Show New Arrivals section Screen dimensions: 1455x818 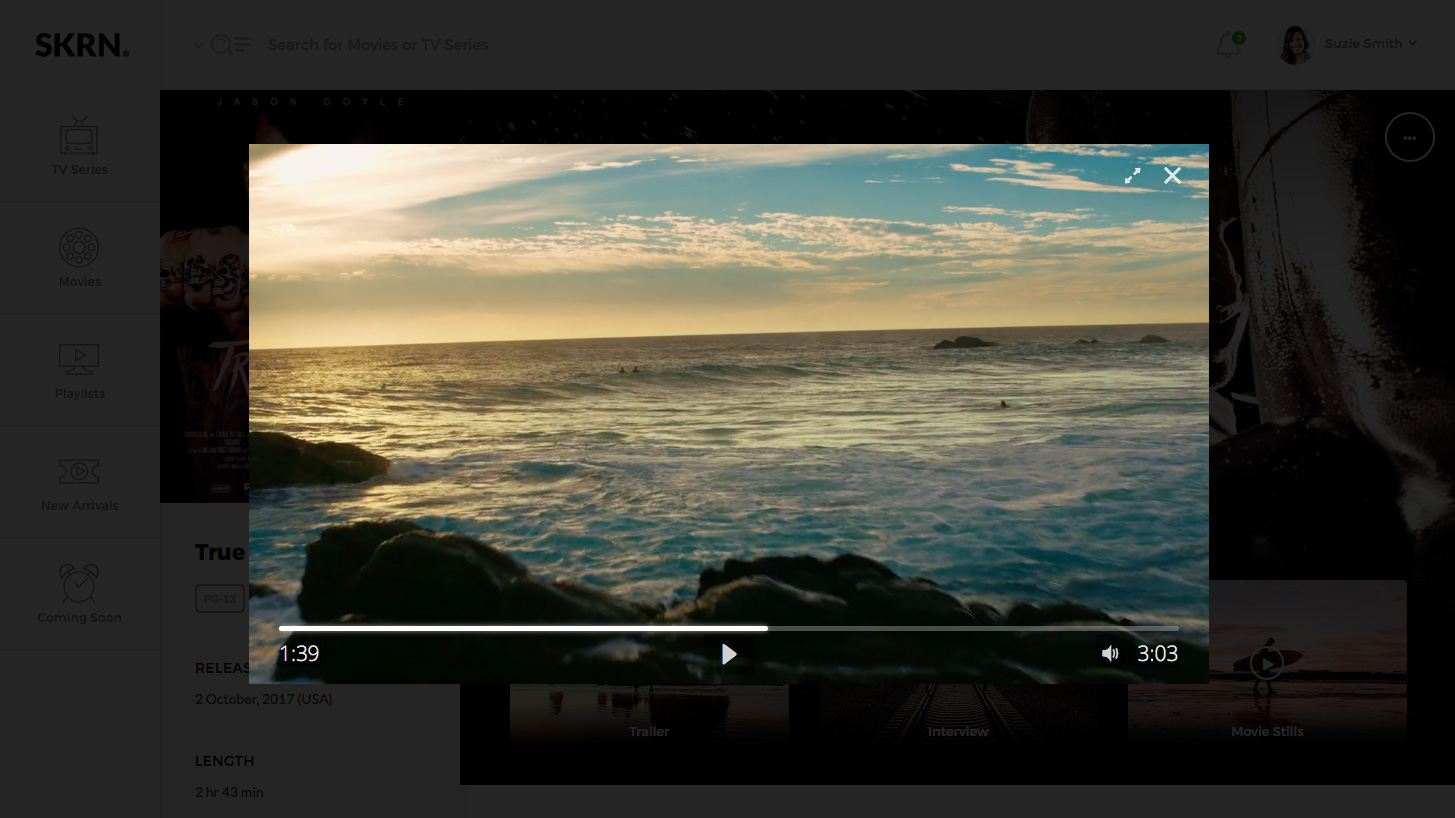click(79, 482)
